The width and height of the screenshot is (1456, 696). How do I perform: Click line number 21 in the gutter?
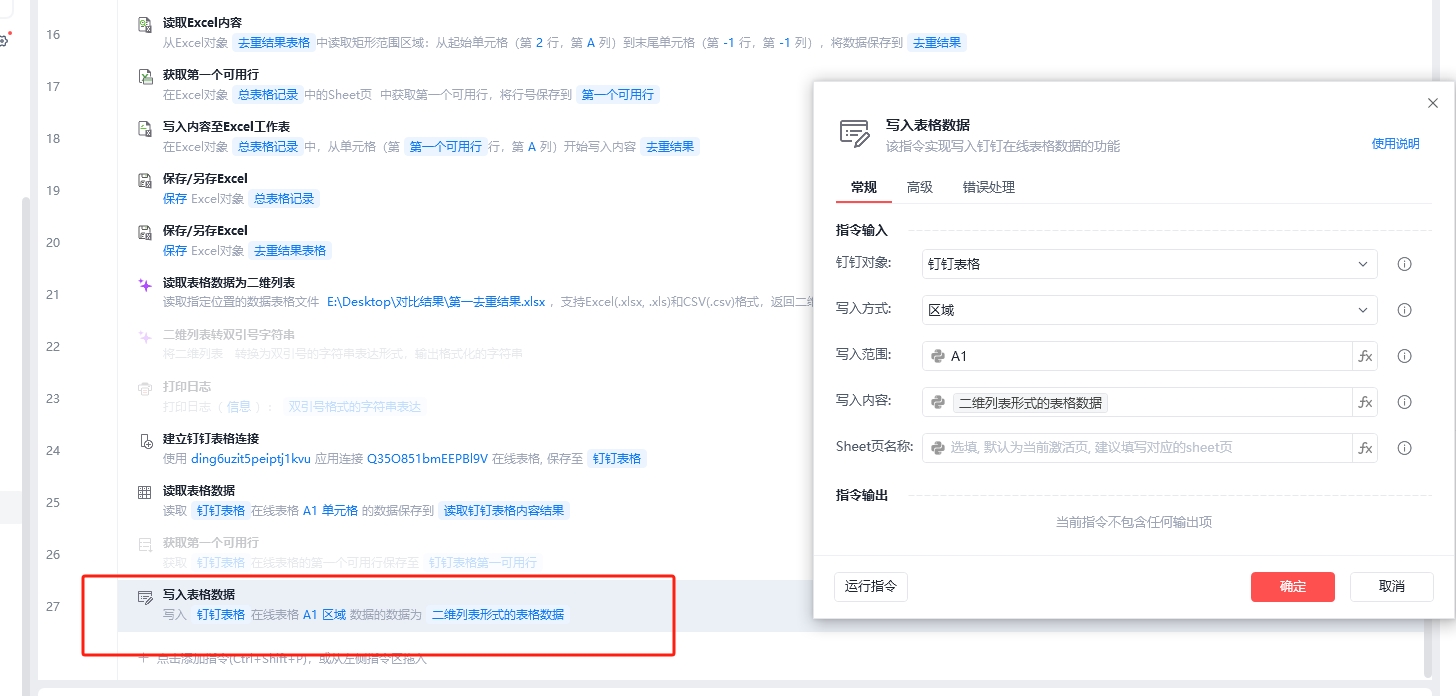point(53,294)
